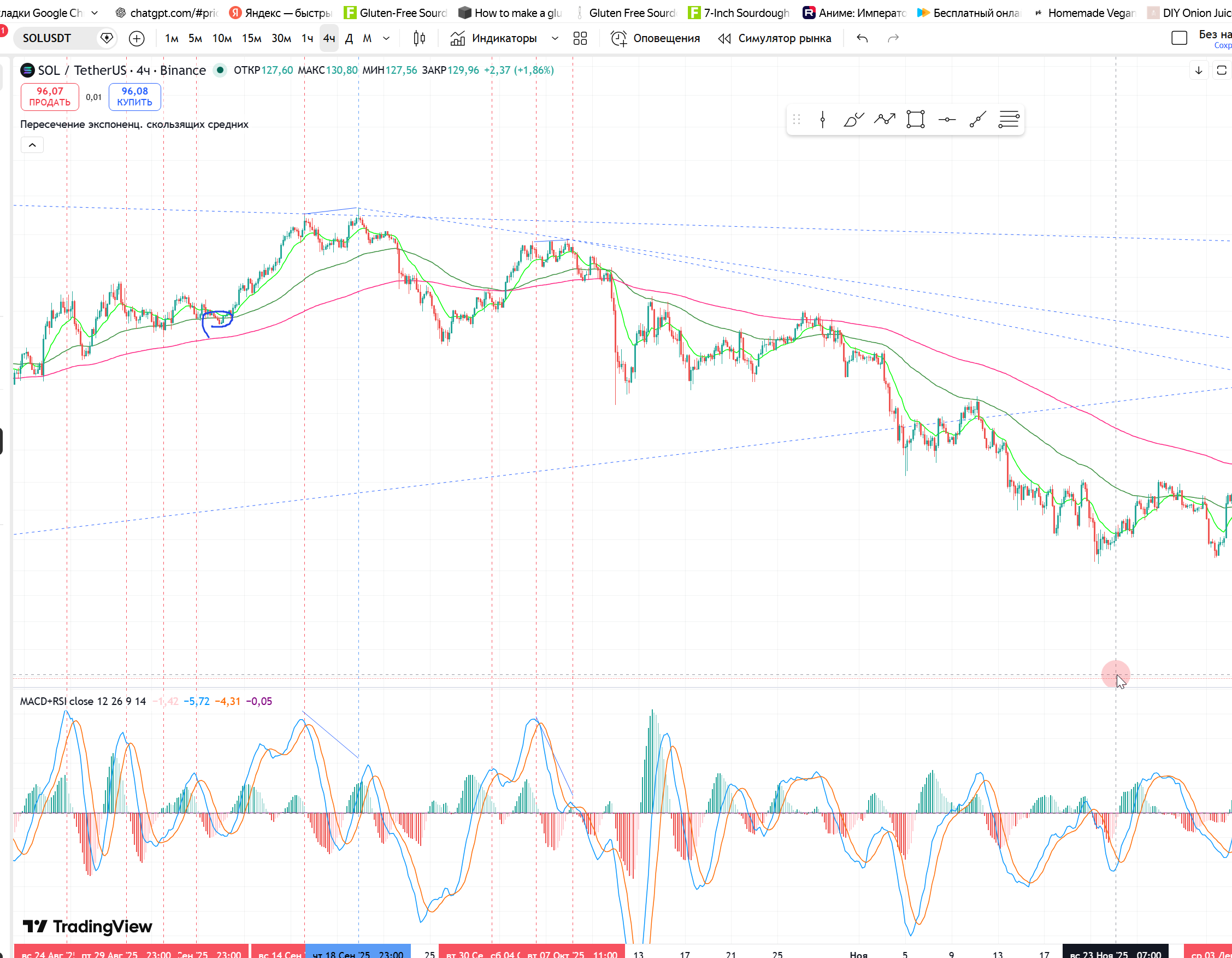Open the layout grid selector icon
This screenshot has height=958, width=1232.
click(580, 38)
